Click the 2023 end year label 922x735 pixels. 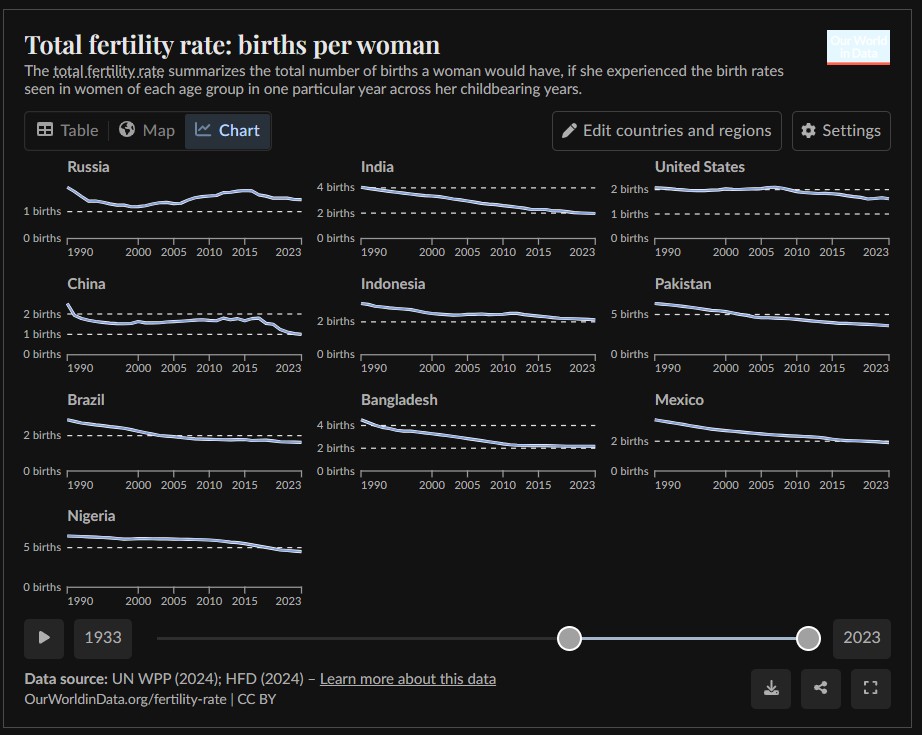[861, 638]
